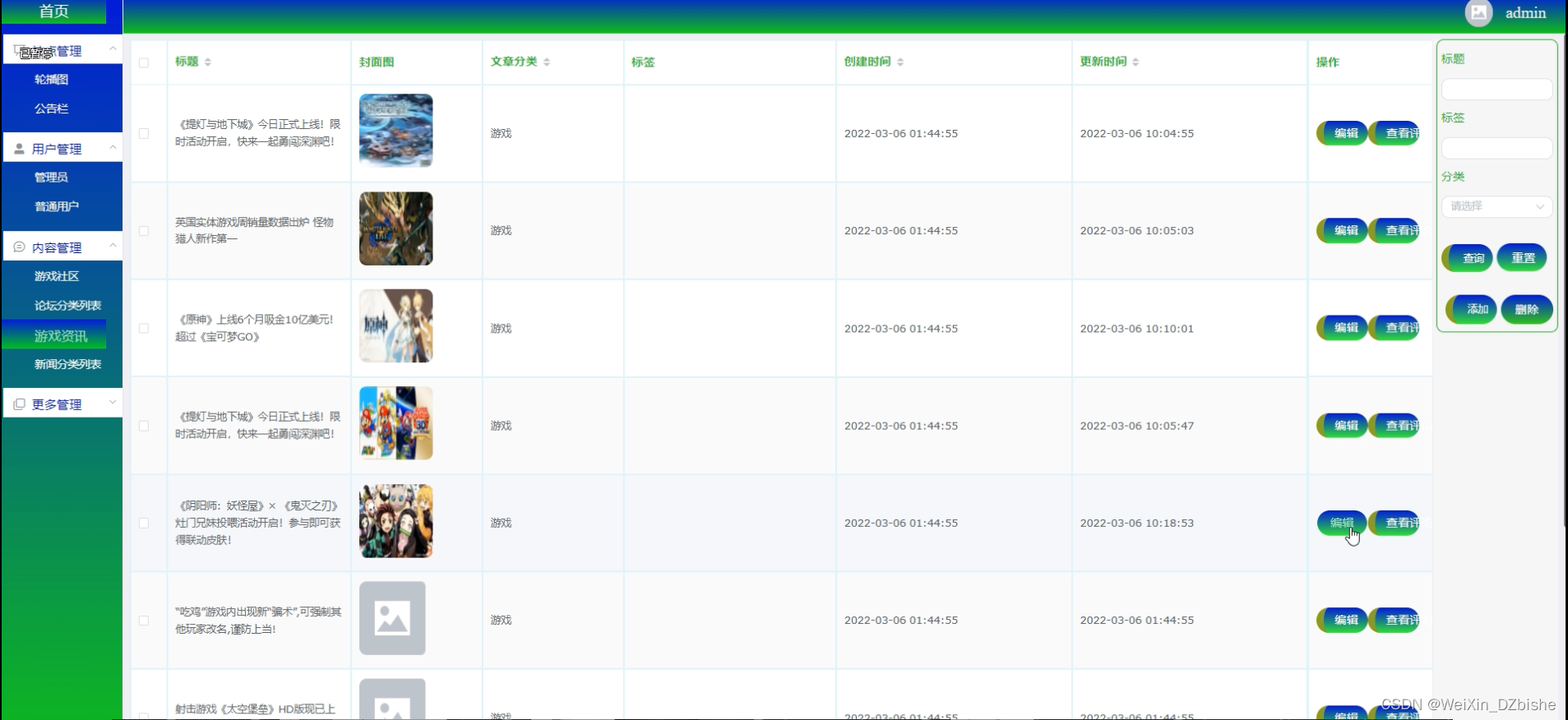Check the box for 英国实体游戏周销量 row
This screenshot has width=1568, height=720.
pos(144,231)
